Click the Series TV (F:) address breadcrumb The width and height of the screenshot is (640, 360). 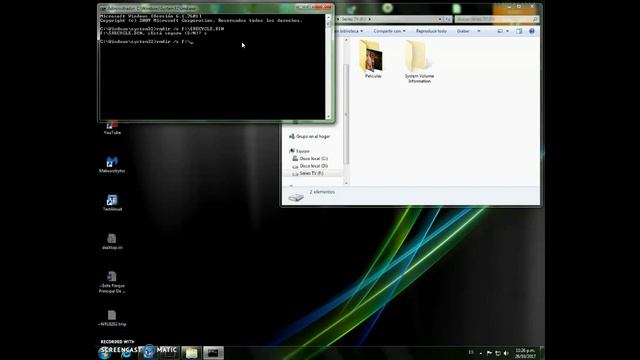354,19
